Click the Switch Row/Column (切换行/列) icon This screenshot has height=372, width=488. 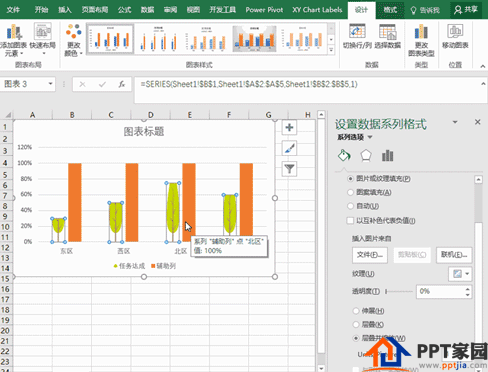(x=357, y=37)
